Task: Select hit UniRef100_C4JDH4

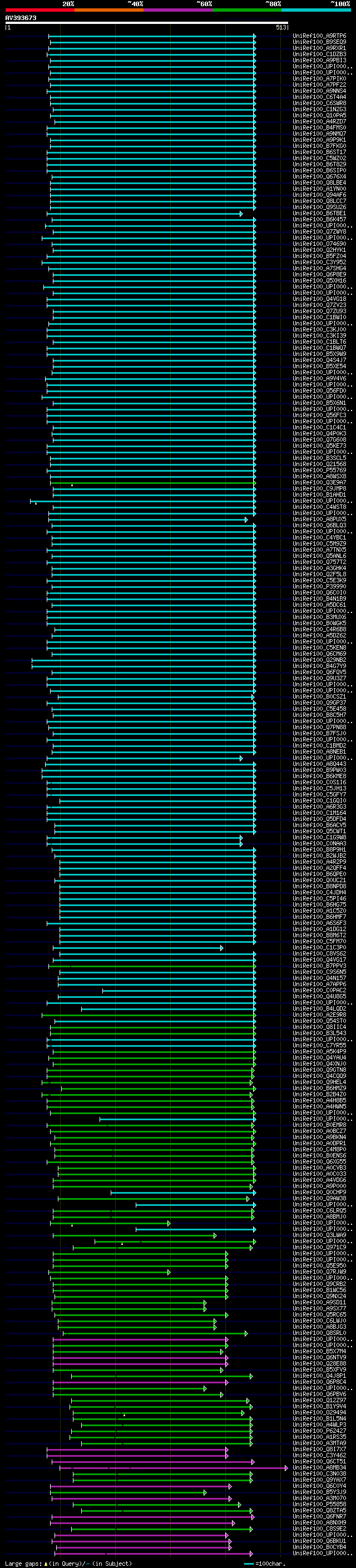Action: 319,892
